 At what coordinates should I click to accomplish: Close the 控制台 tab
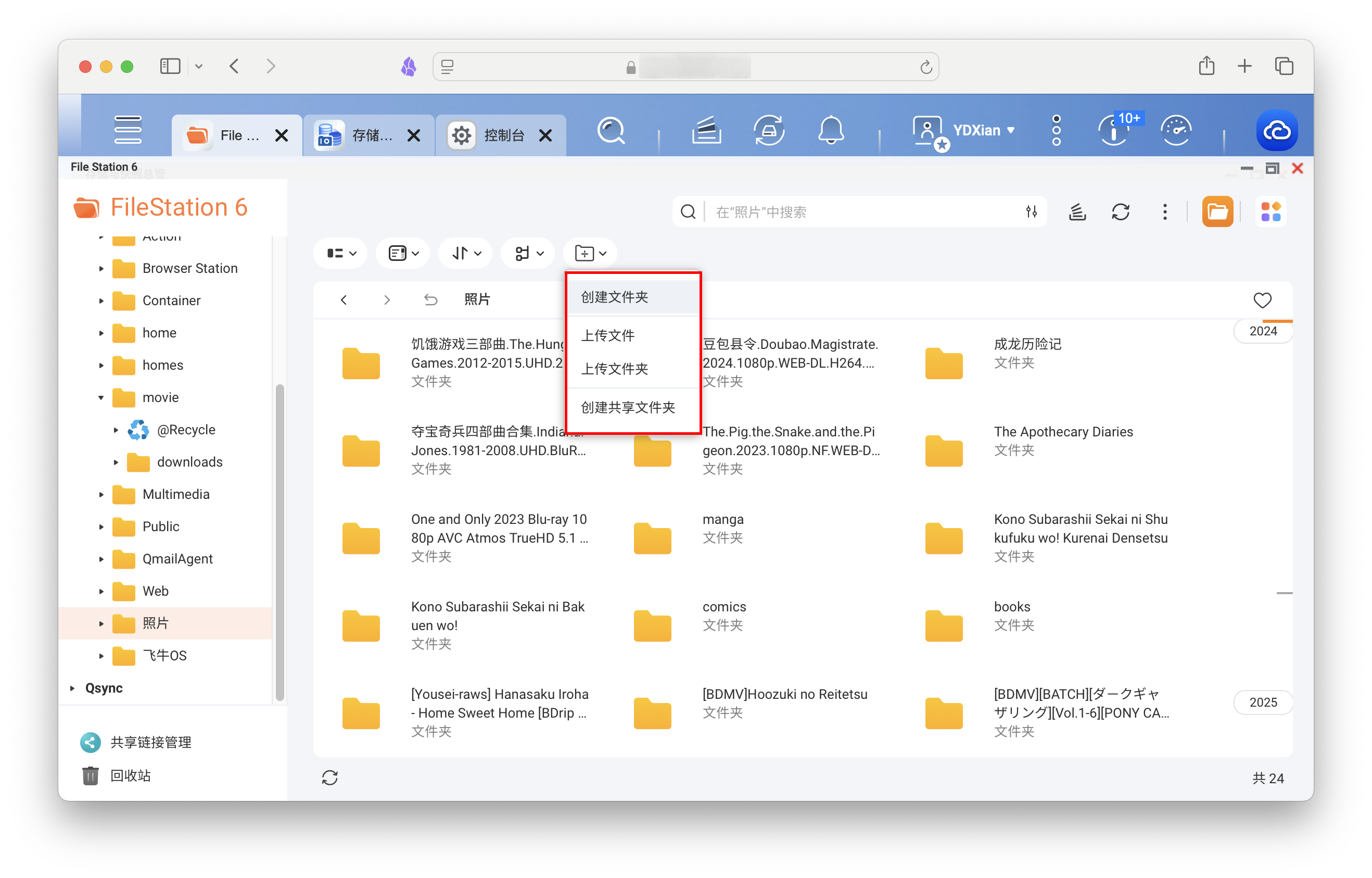(545, 136)
